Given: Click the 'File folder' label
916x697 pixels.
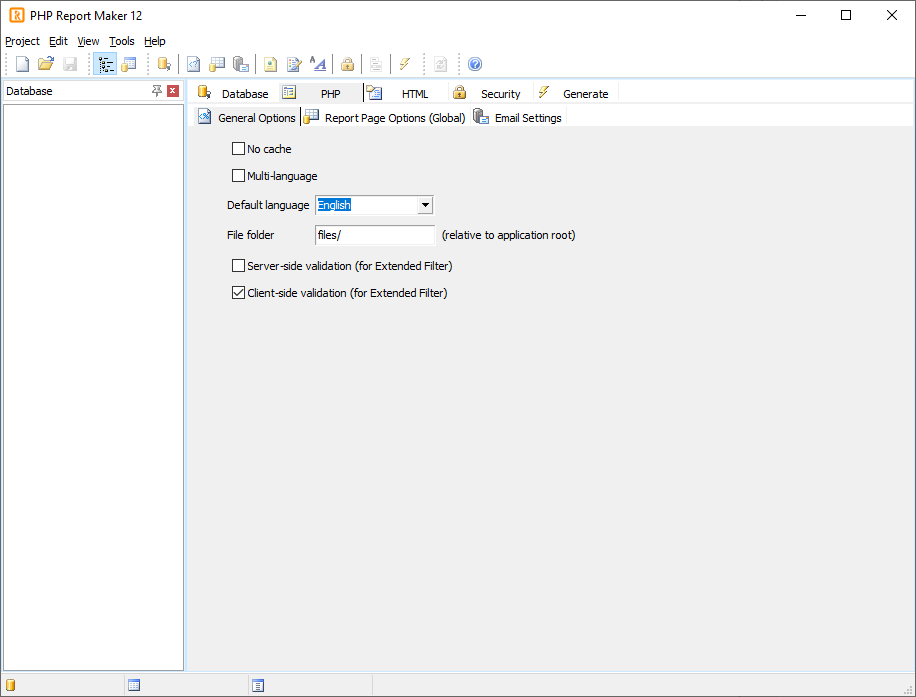Looking at the screenshot, I should [x=250, y=235].
